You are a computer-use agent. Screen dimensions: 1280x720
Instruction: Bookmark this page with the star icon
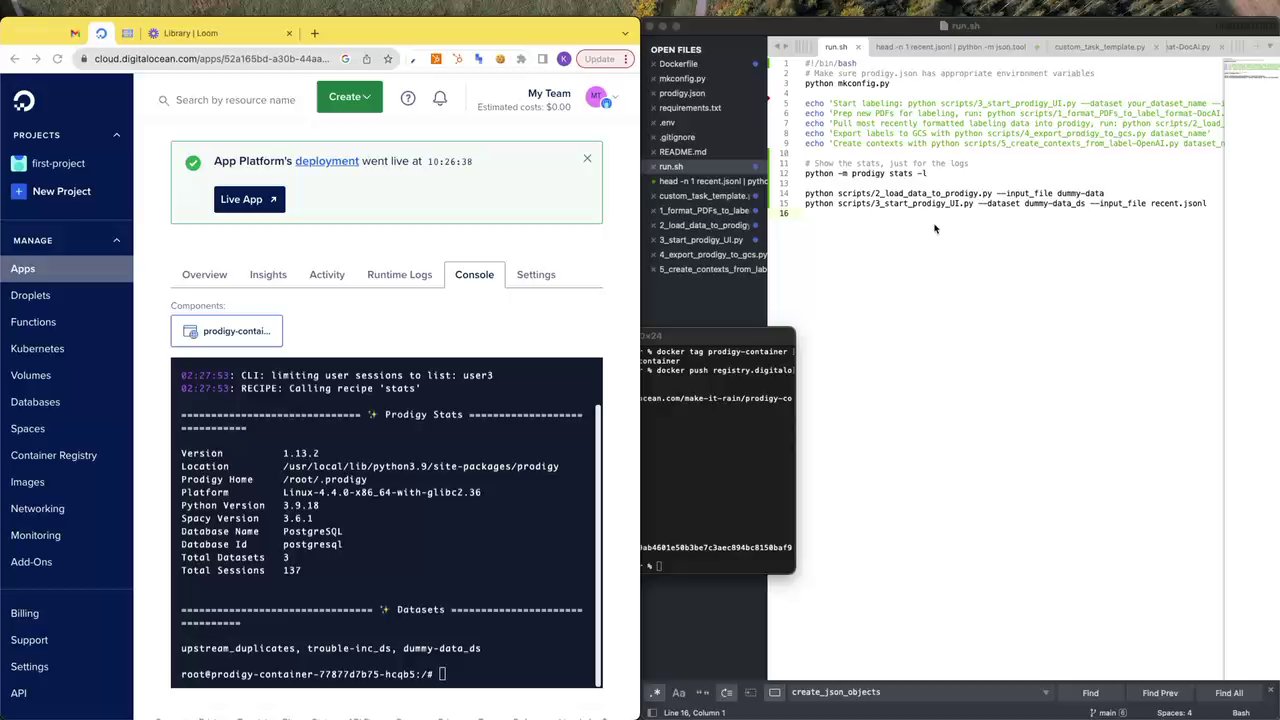(388, 59)
